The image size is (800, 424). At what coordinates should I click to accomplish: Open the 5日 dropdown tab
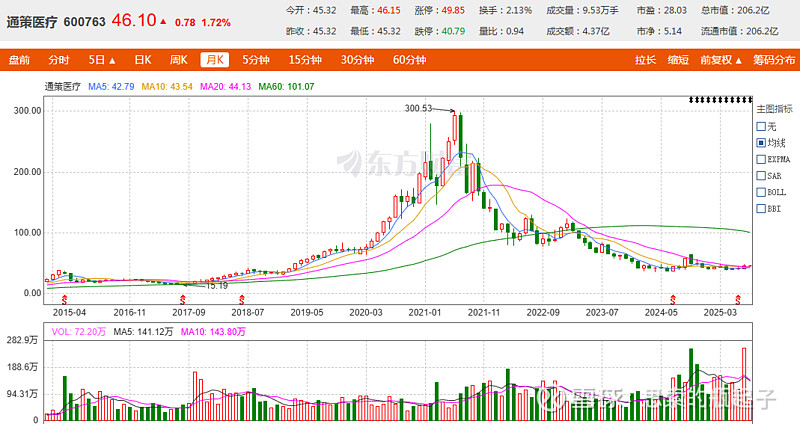(x=102, y=60)
